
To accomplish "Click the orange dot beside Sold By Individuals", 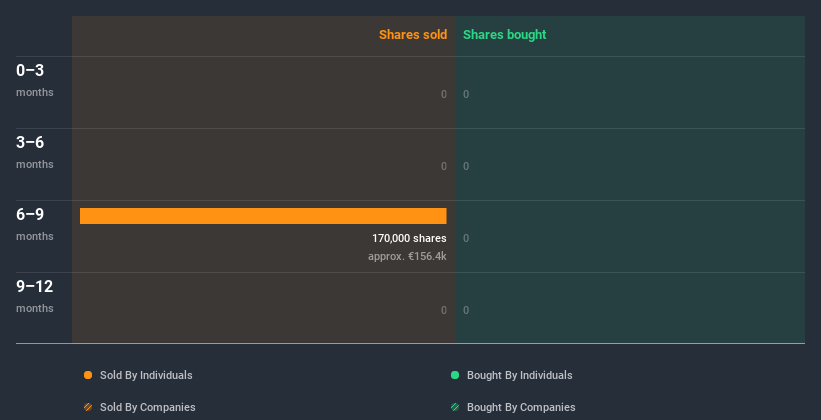I will [88, 375].
